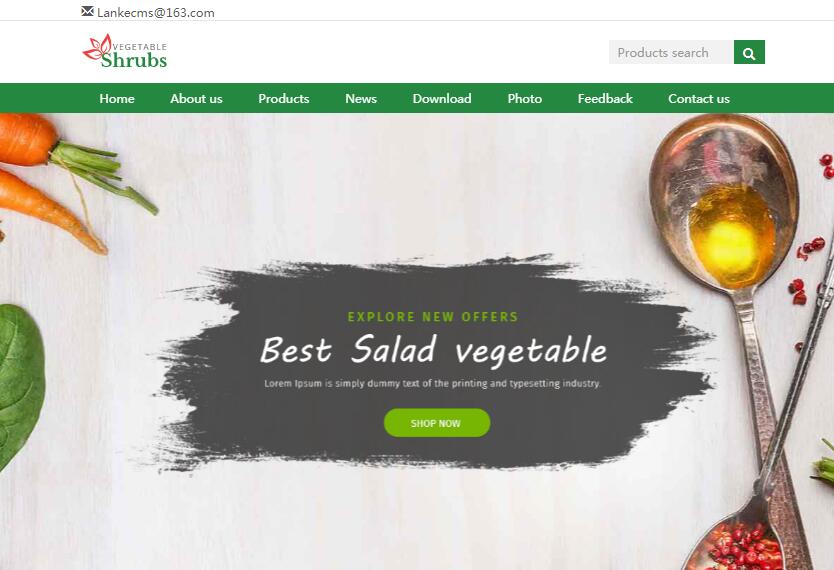
Task: Click the envelope email icon
Action: tap(88, 11)
